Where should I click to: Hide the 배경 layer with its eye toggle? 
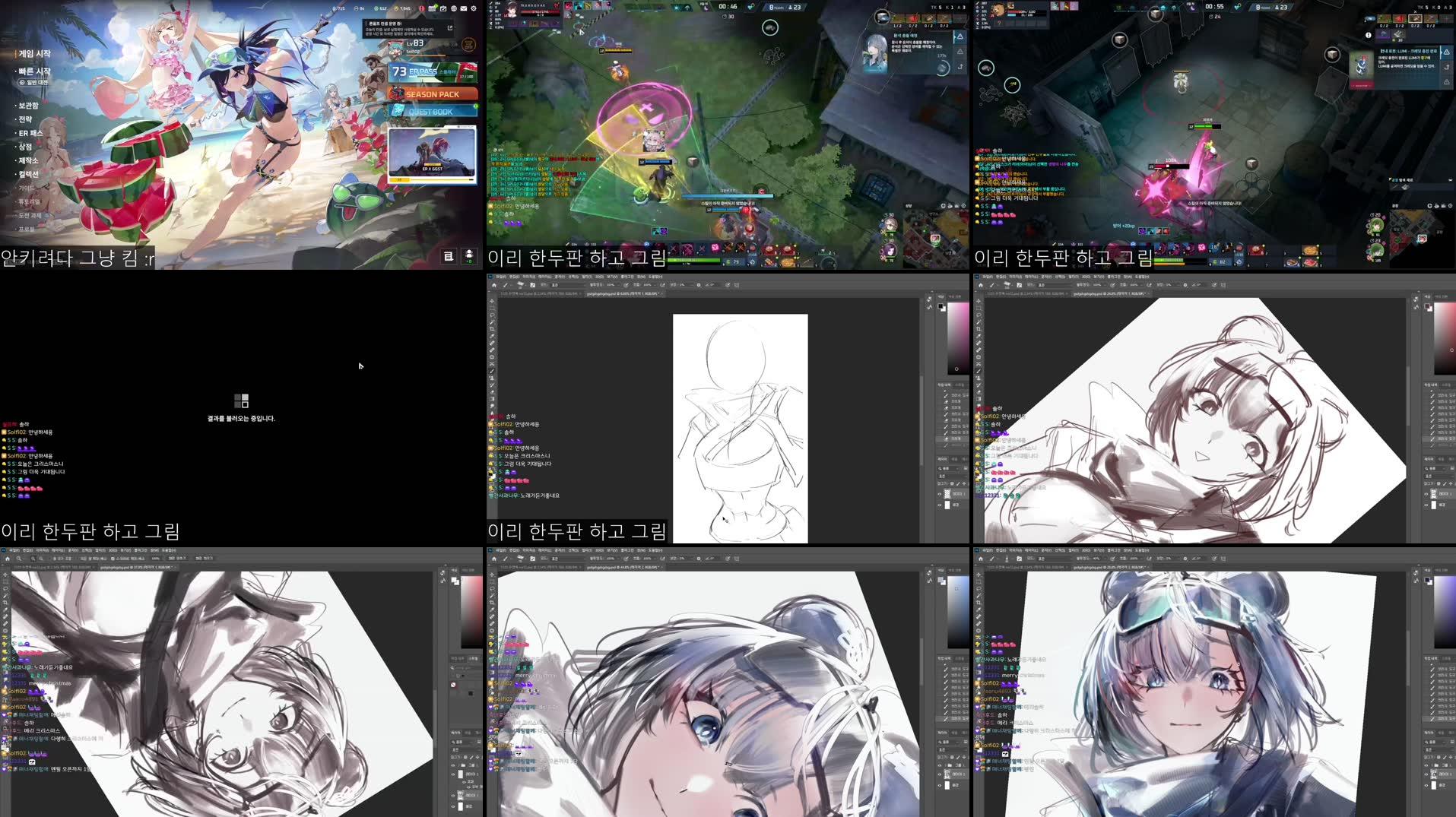point(939,505)
